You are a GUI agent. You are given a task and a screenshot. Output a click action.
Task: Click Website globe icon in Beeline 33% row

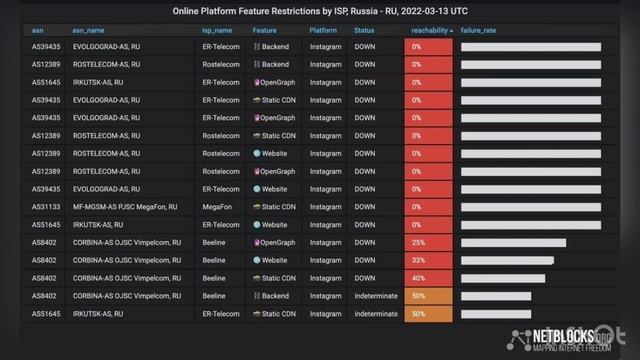point(257,260)
